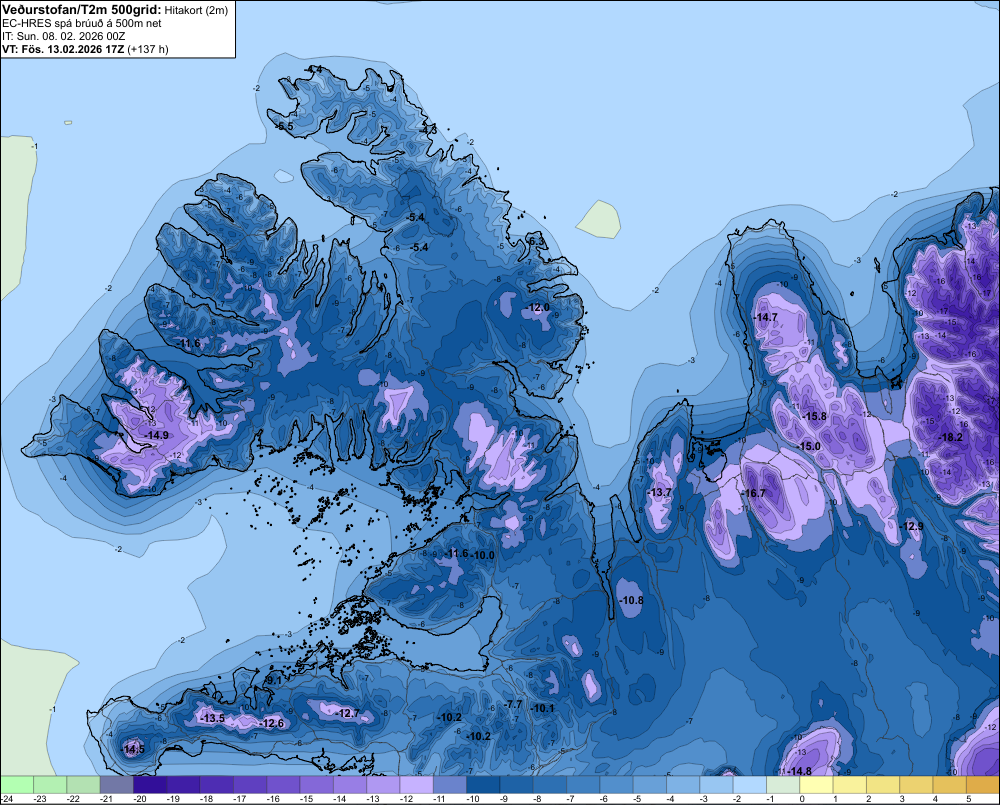The height and width of the screenshot is (805, 1000).
Task: Click the pale green offshore island polygon
Action: click(599, 220)
